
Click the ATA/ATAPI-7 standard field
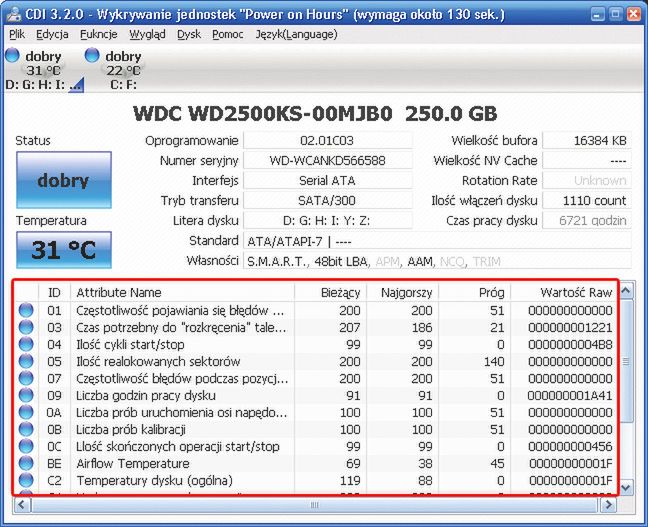point(437,241)
